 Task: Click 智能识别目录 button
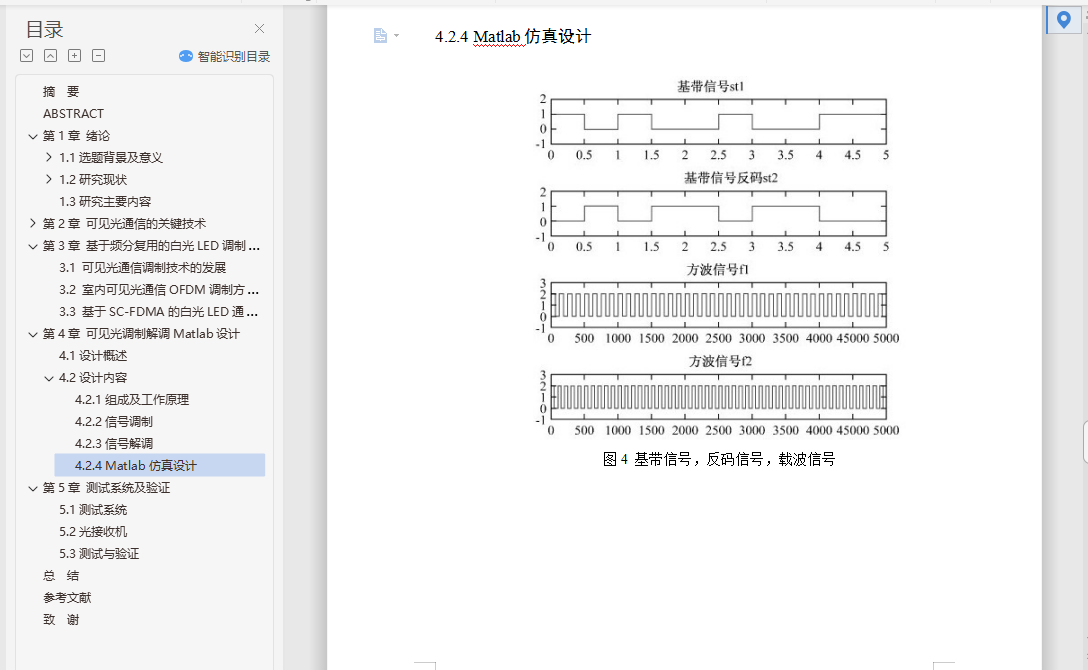pos(225,56)
